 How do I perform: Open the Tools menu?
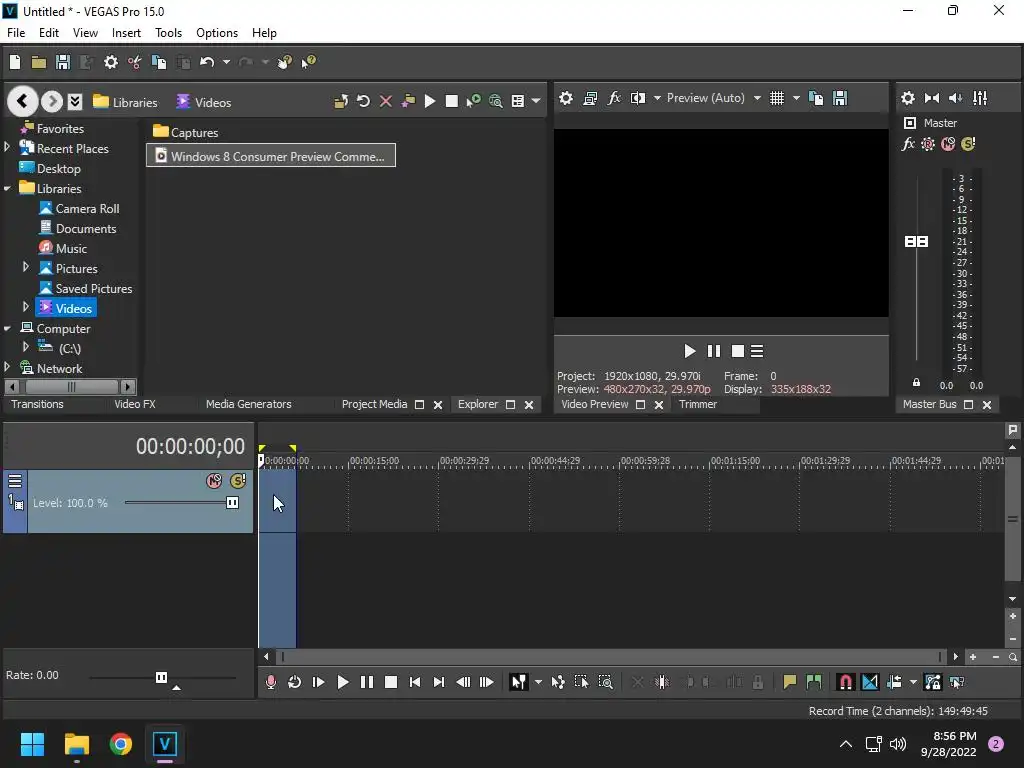(x=168, y=33)
